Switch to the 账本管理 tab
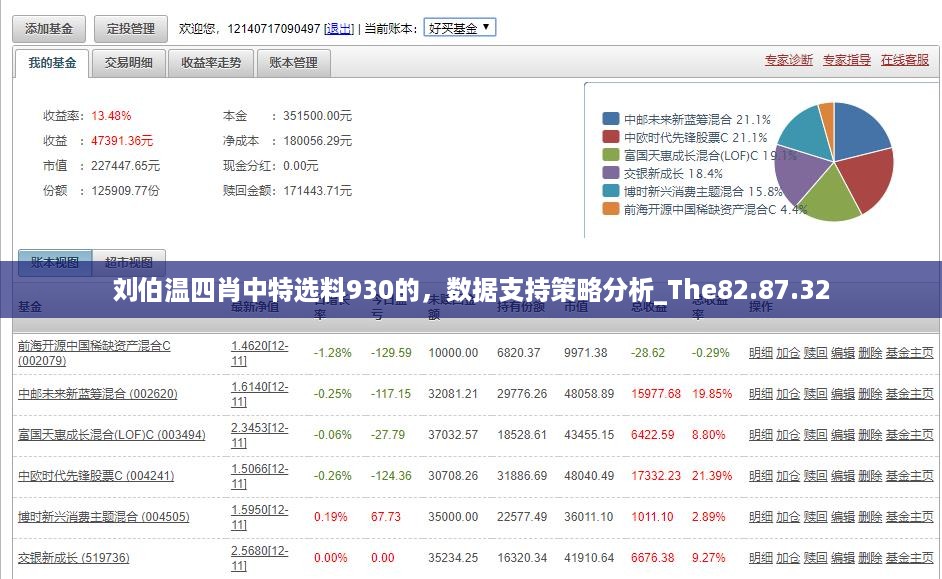 (293, 62)
